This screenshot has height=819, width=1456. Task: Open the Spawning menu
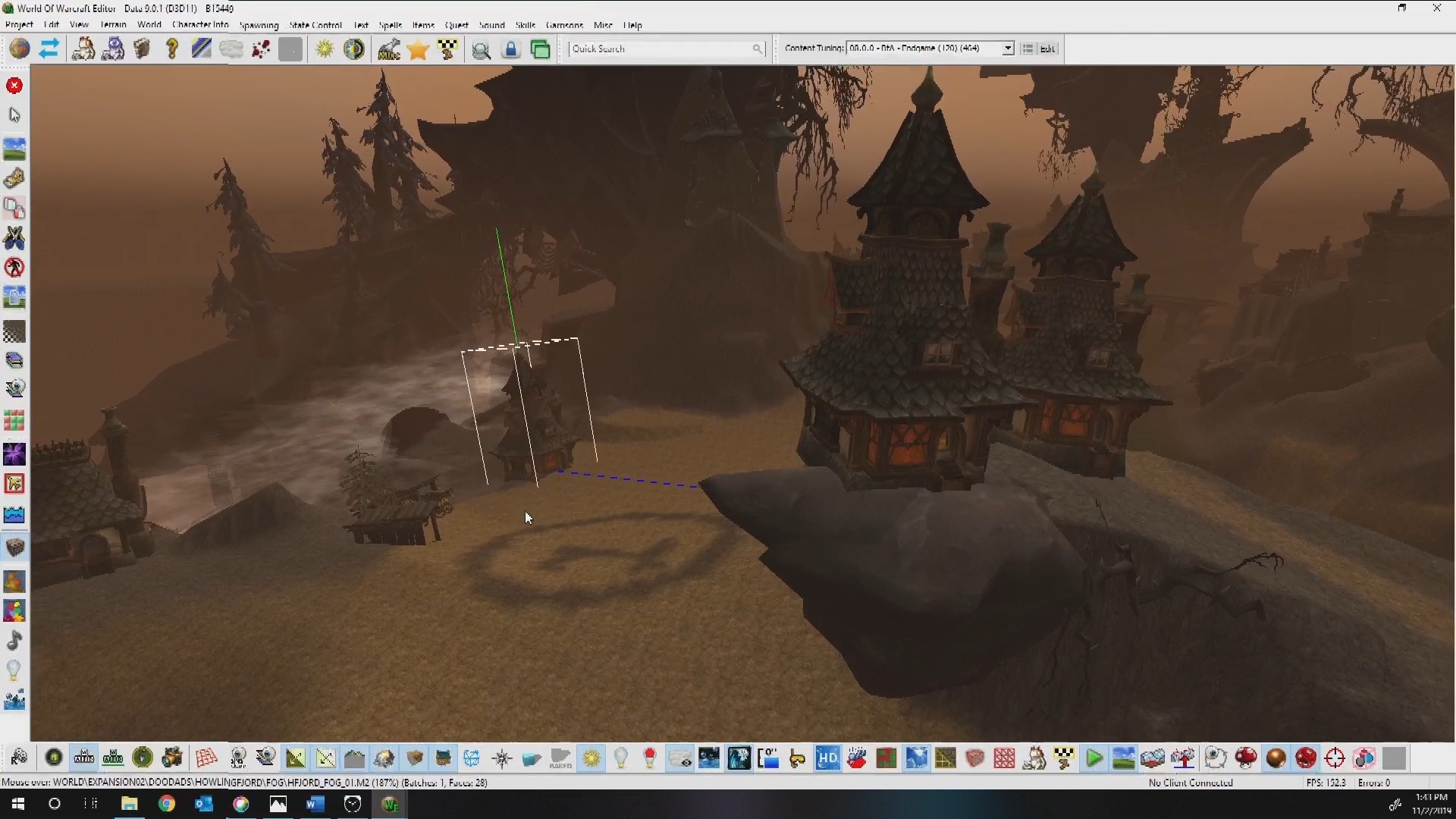(259, 25)
